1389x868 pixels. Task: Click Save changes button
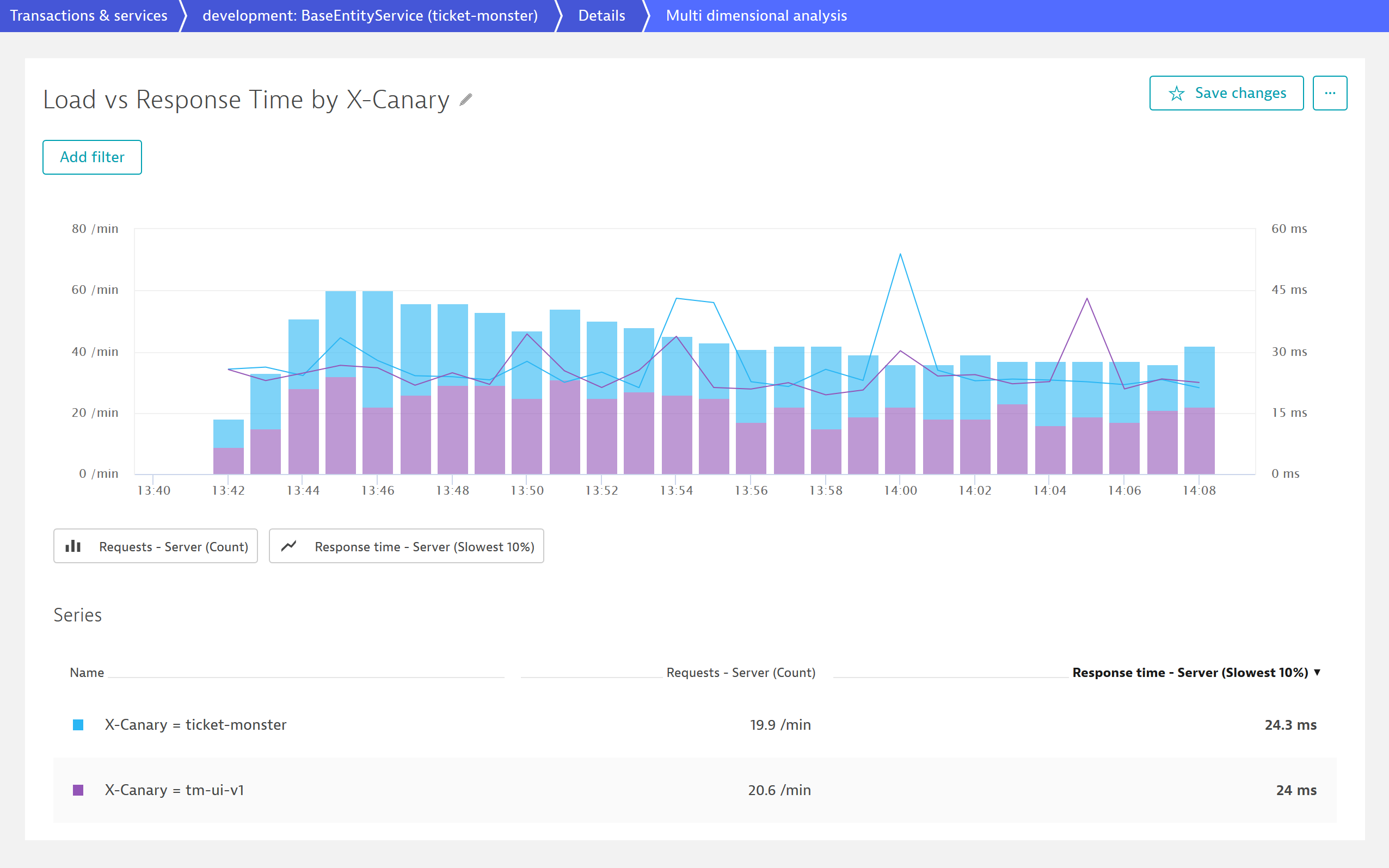[1240, 93]
